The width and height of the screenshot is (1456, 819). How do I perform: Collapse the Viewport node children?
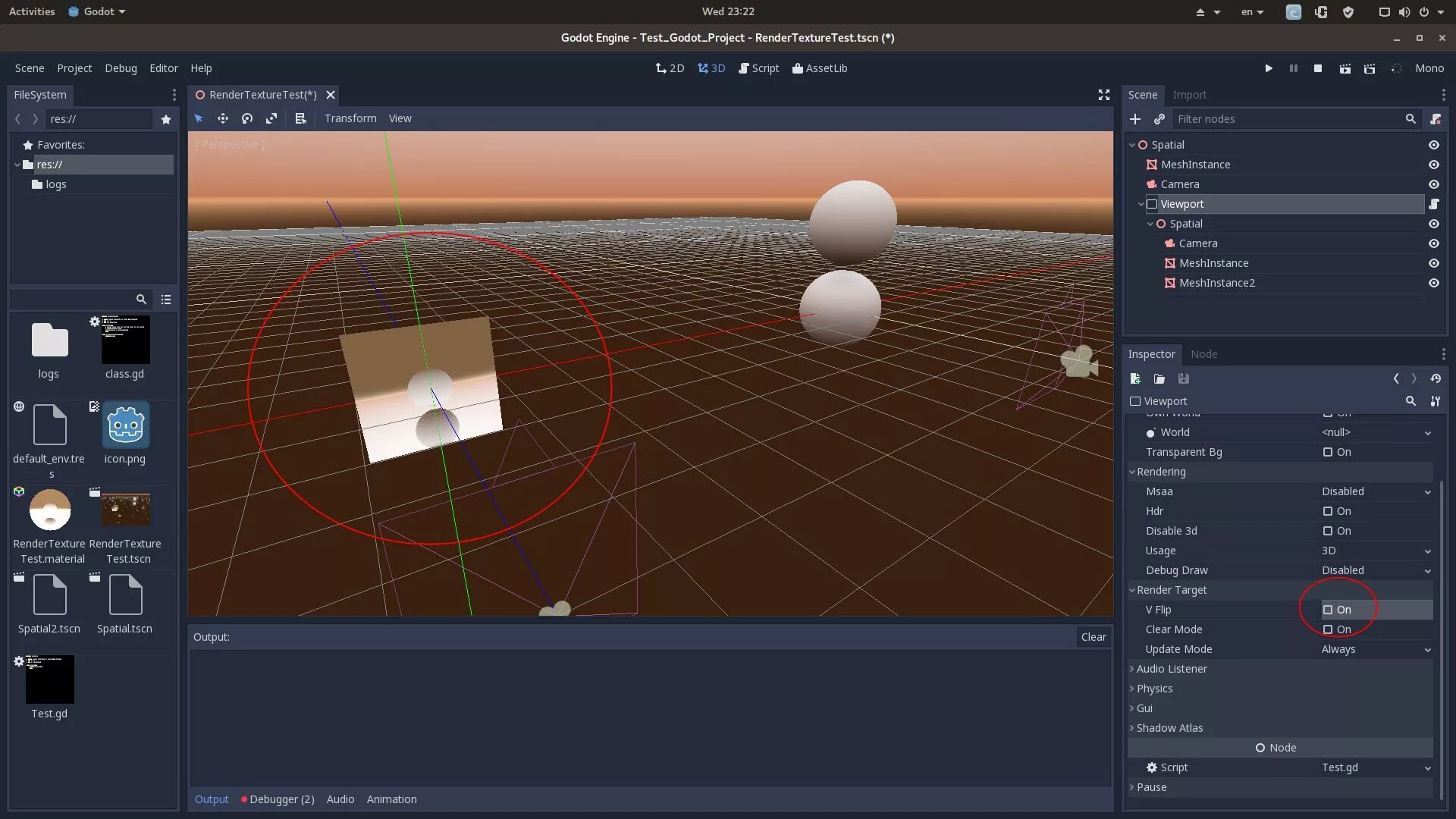(1141, 204)
